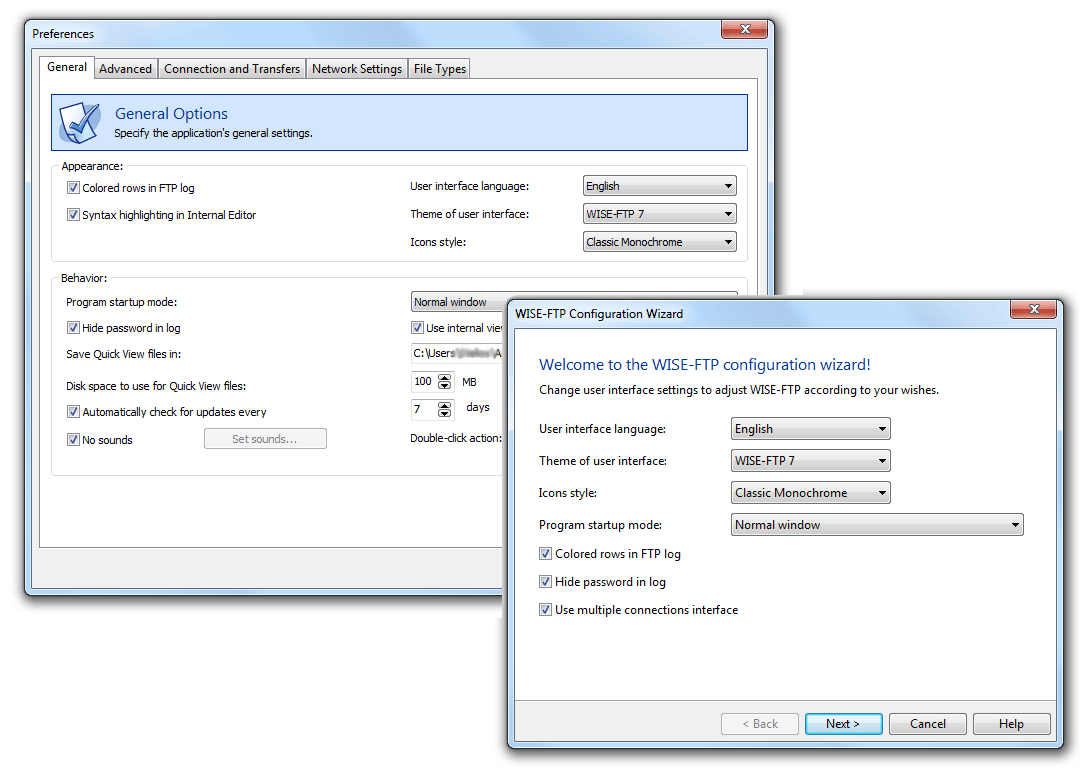Open Help in the configuration wizard
Screen dimensions: 1090x770
tap(1011, 723)
